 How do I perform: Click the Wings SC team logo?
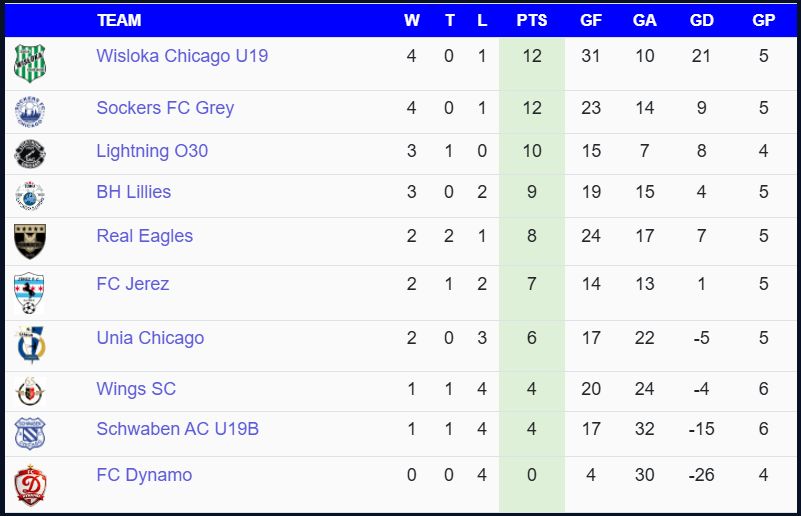point(30,391)
